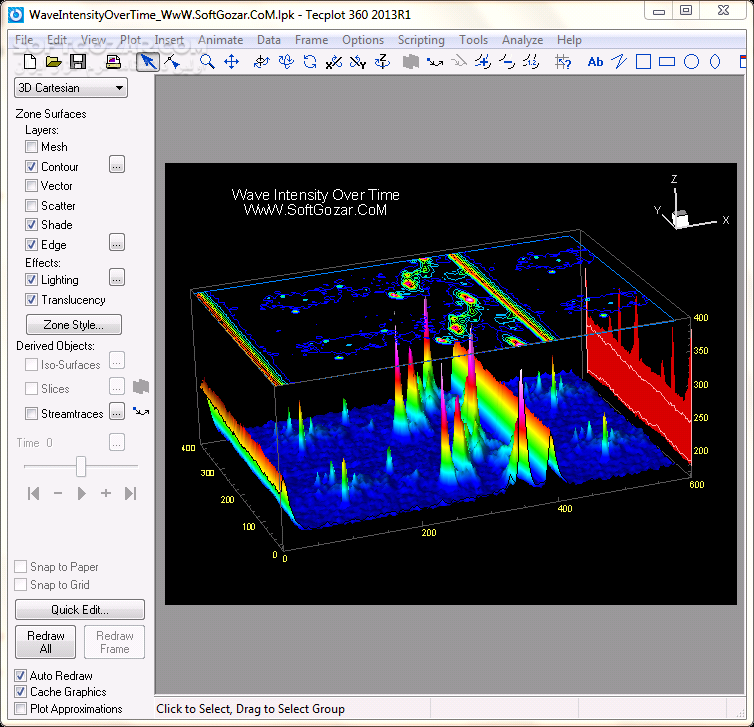754x727 pixels.
Task: Toggle the Lighting effect checkbox
Action: (31, 279)
